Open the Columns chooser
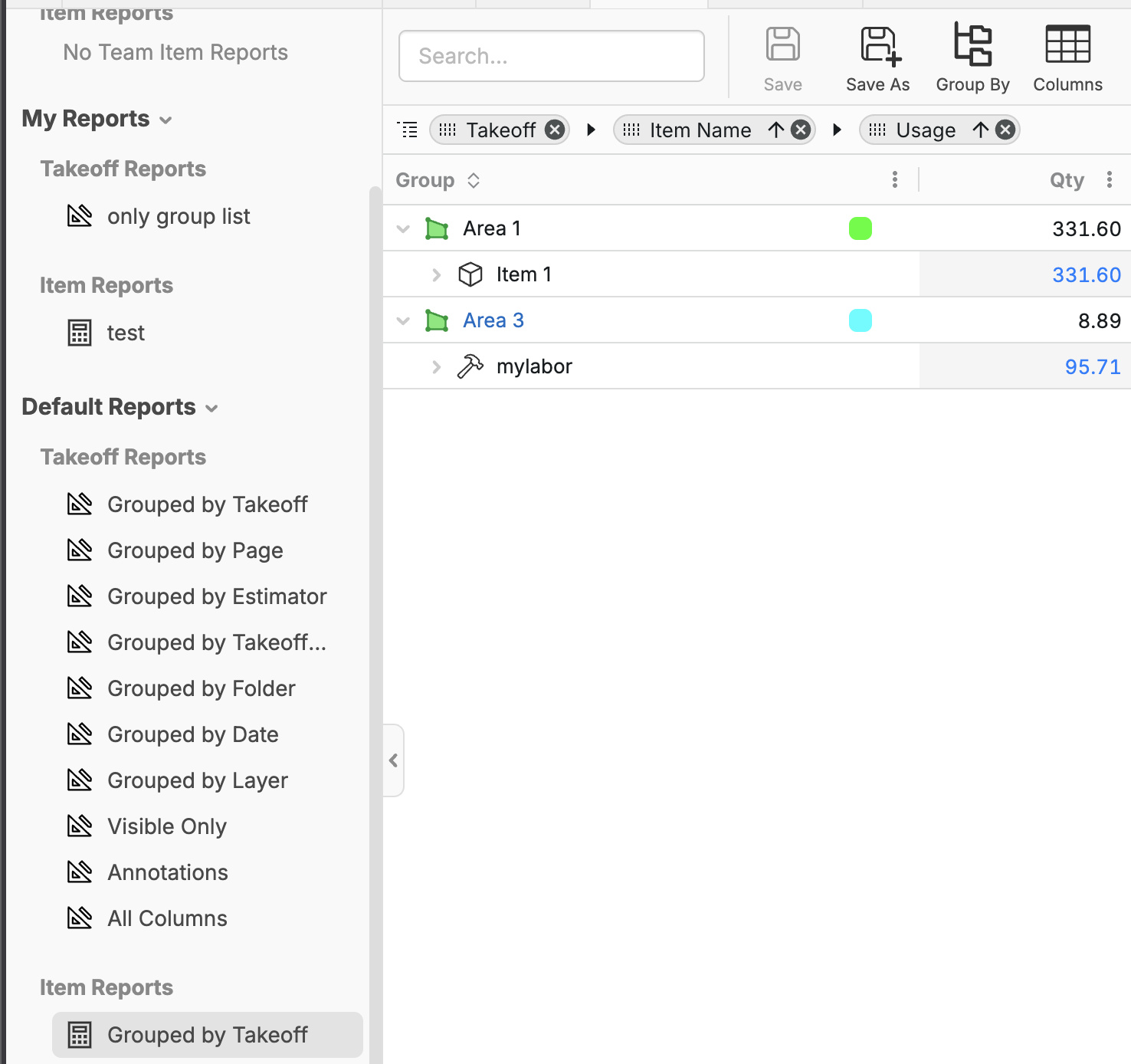 pos(1067,47)
